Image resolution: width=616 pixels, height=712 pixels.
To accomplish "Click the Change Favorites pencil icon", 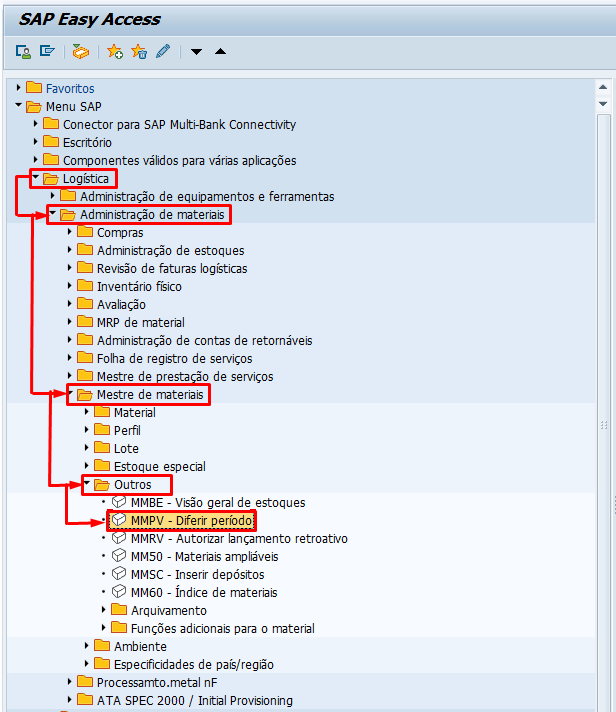I will click(x=163, y=51).
